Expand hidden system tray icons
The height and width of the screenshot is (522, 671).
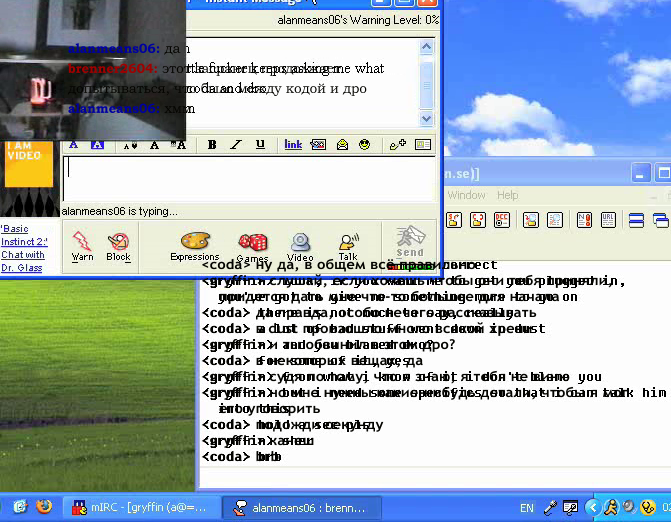click(x=593, y=508)
